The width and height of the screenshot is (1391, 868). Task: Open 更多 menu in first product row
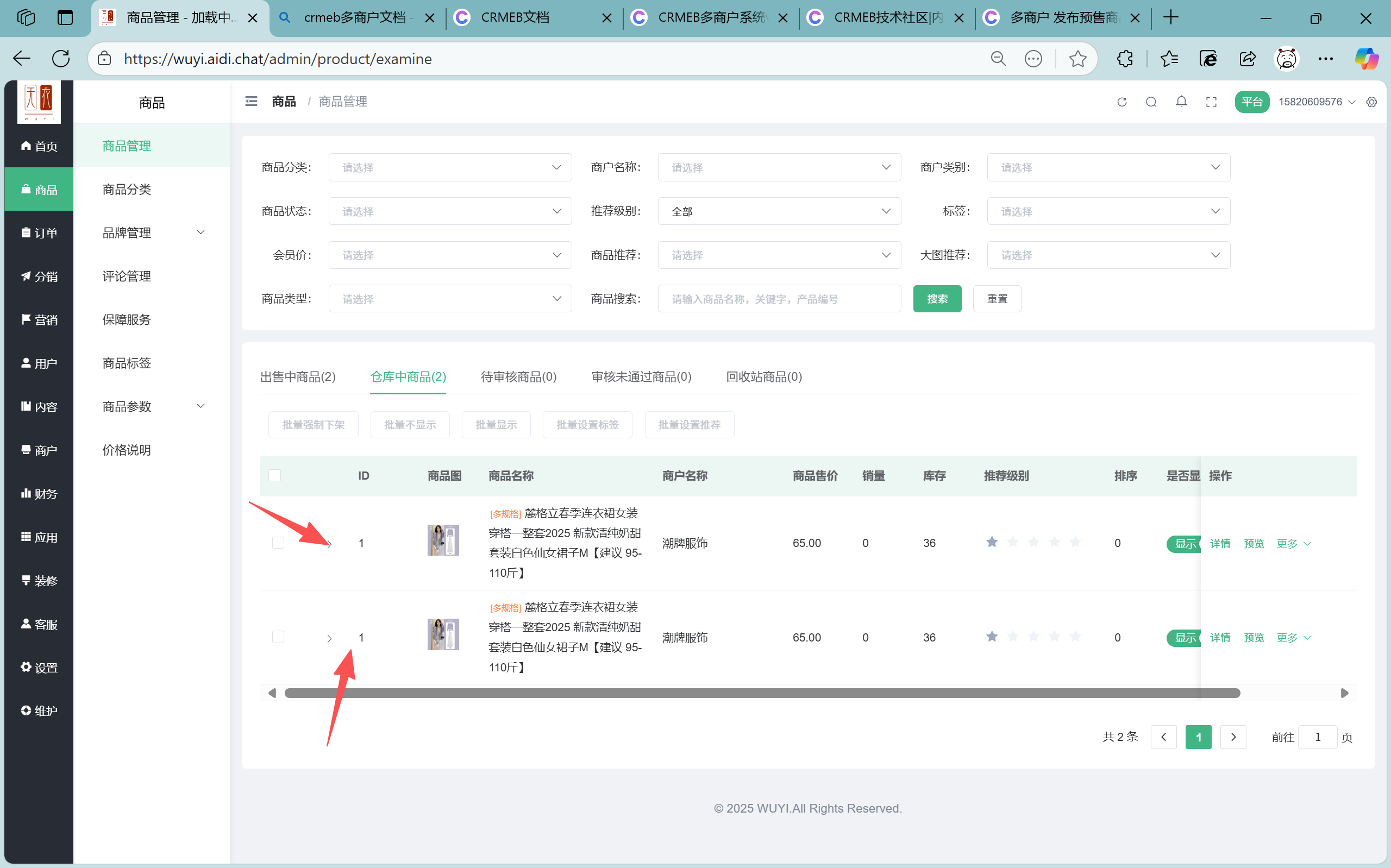click(1293, 544)
